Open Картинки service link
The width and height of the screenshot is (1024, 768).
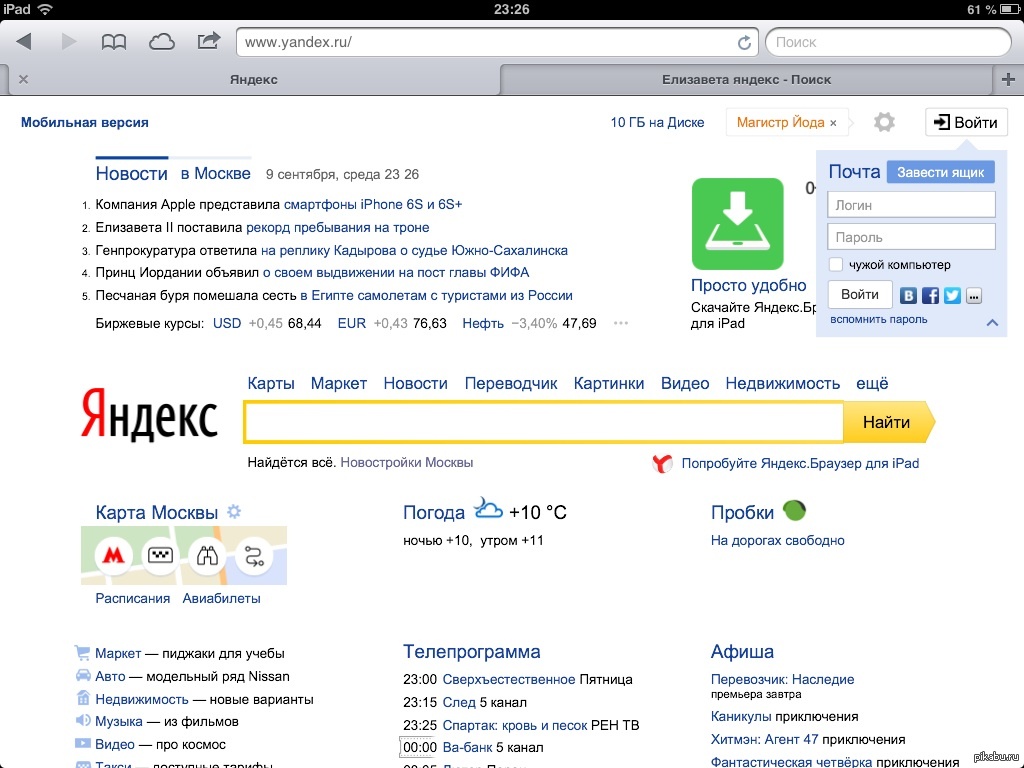point(609,383)
